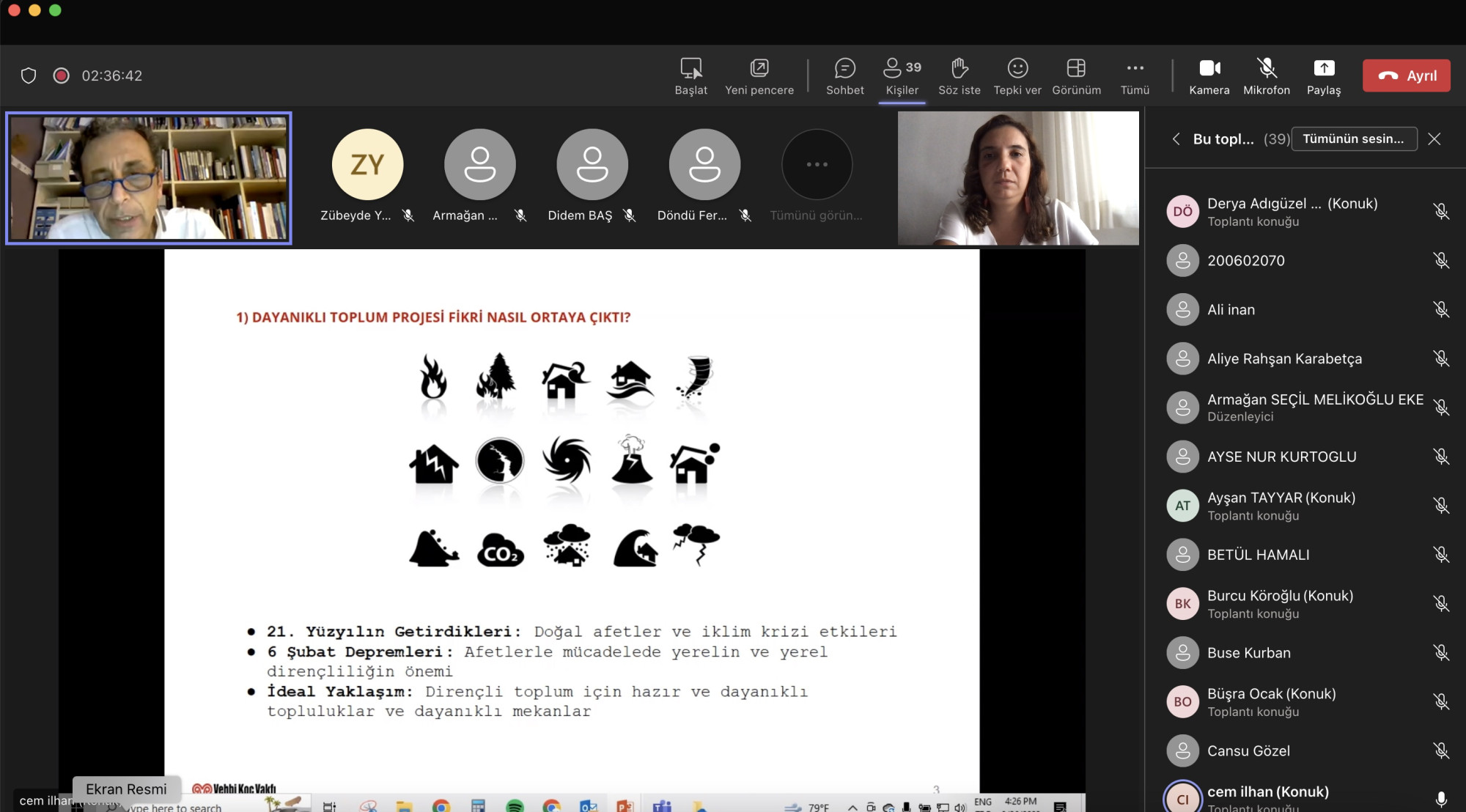Click muted mic for Cansu Gözel

point(1441,751)
